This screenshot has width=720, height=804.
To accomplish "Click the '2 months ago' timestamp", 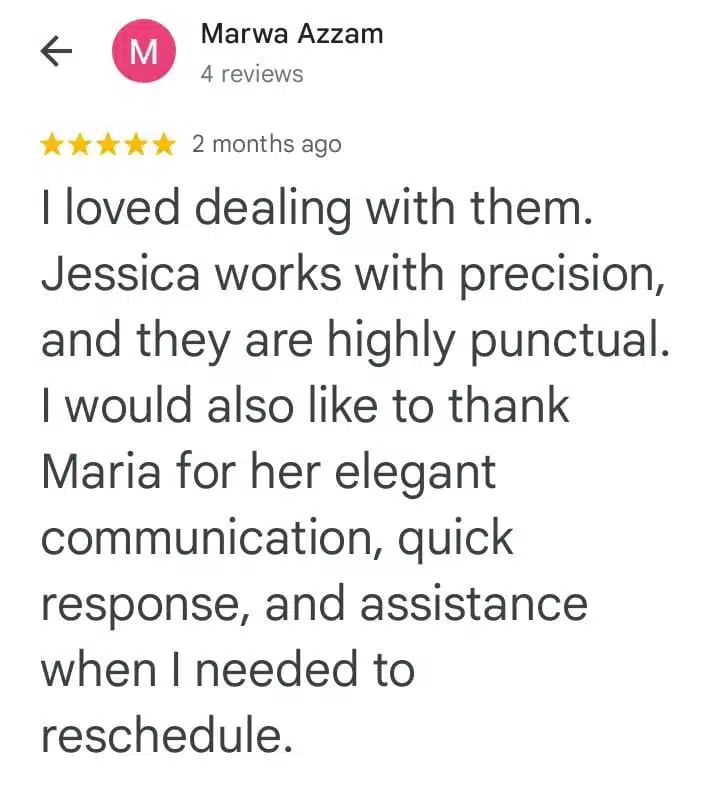I will click(x=267, y=144).
